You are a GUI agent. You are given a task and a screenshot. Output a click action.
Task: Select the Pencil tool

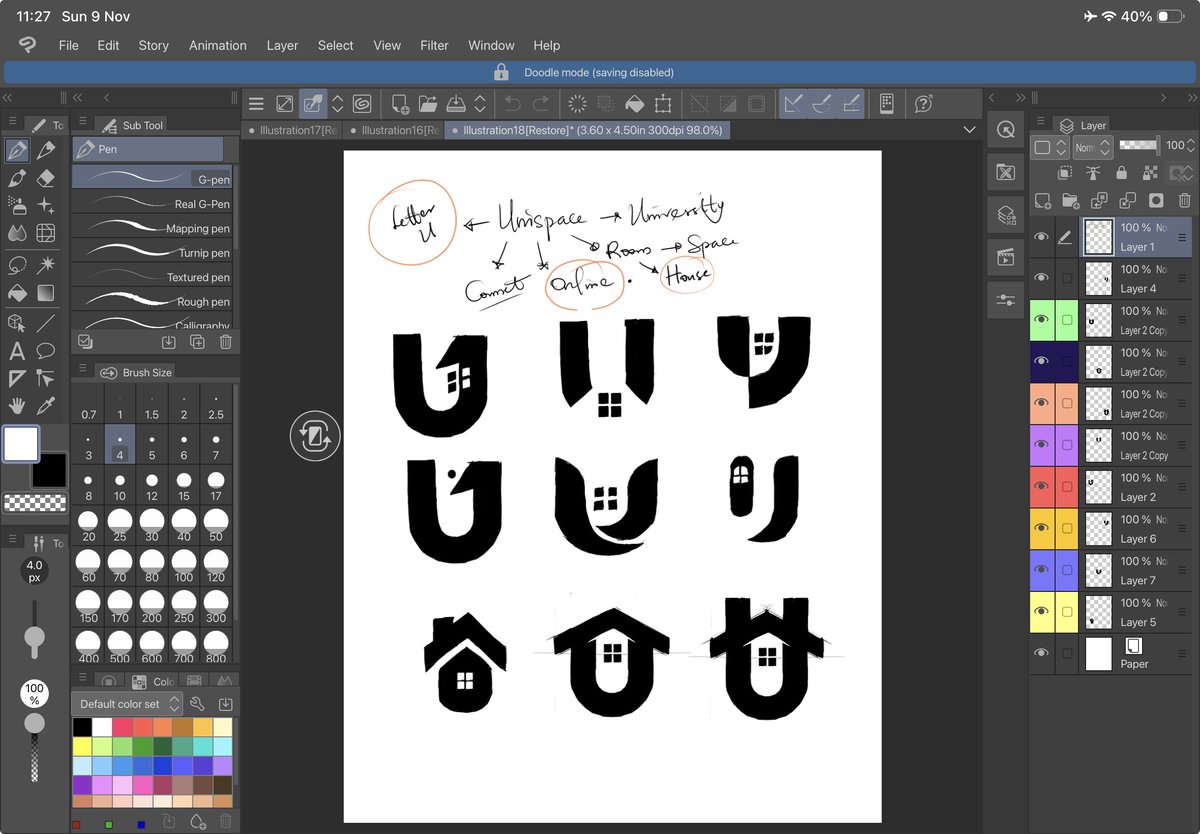(x=45, y=151)
